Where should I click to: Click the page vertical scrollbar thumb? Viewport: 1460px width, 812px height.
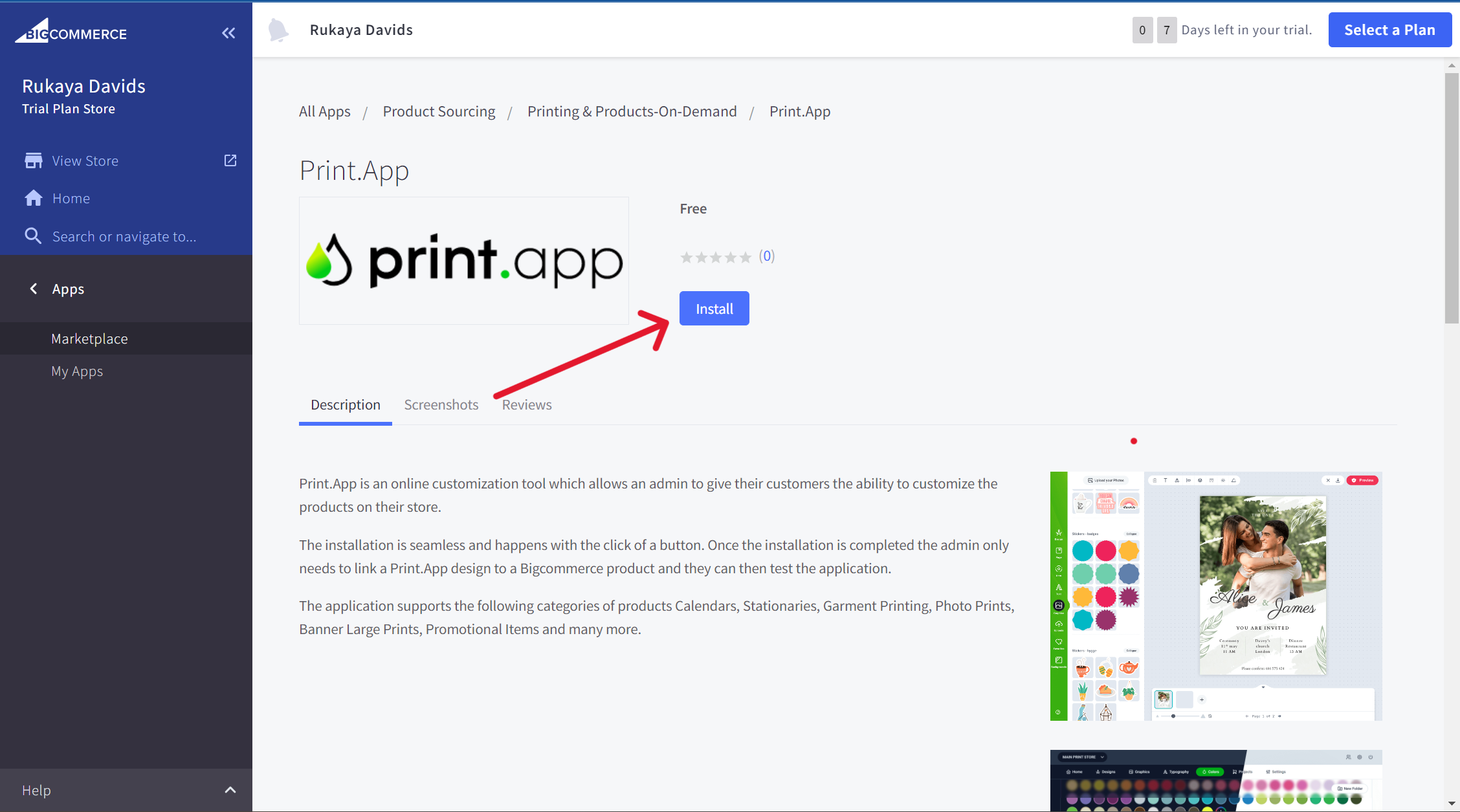pos(1451,197)
